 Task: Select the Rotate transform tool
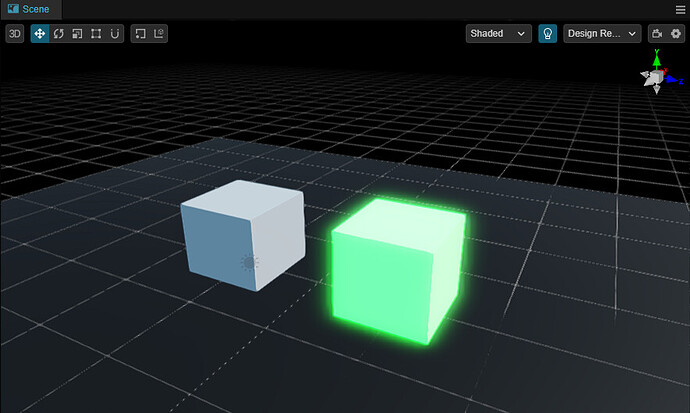pyautogui.click(x=58, y=33)
